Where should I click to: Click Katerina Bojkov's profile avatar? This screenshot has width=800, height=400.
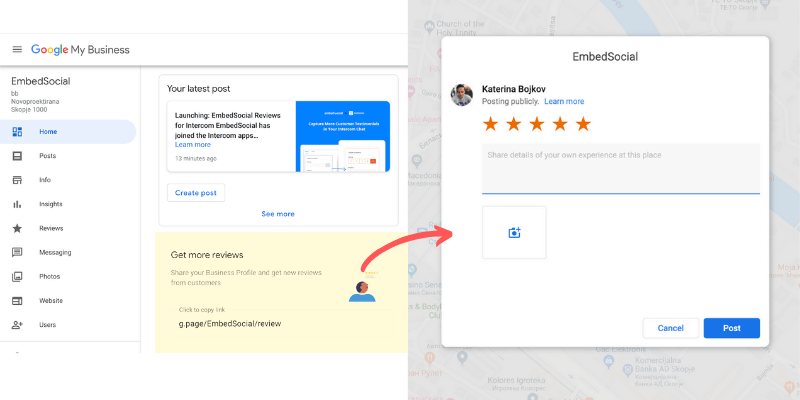coord(461,95)
